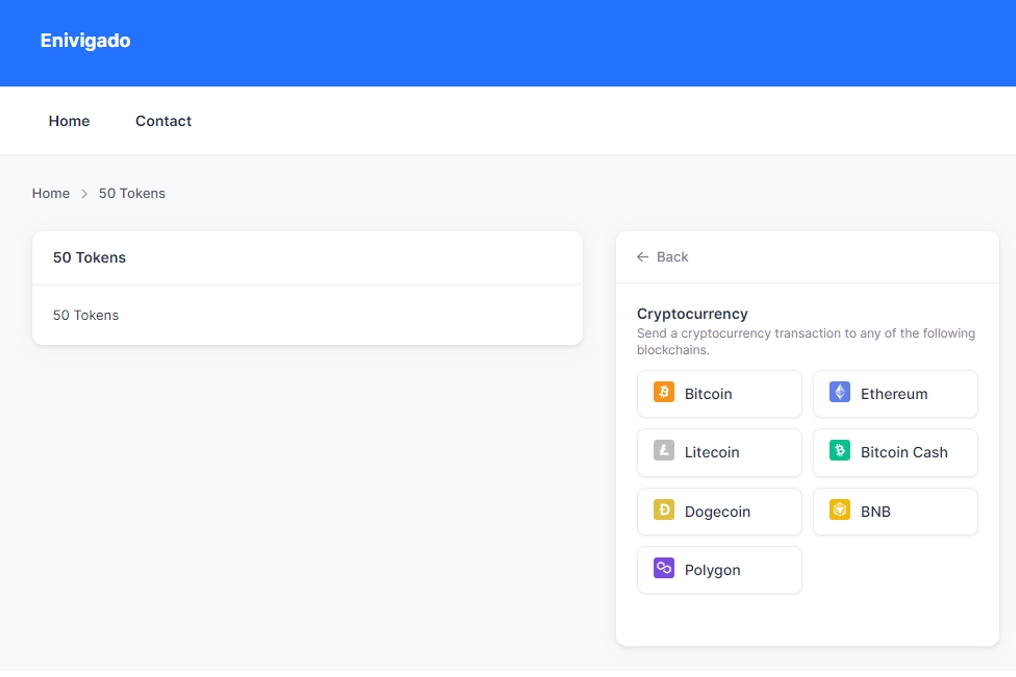
Task: Click the 50 Tokens product description text
Action: 86,315
